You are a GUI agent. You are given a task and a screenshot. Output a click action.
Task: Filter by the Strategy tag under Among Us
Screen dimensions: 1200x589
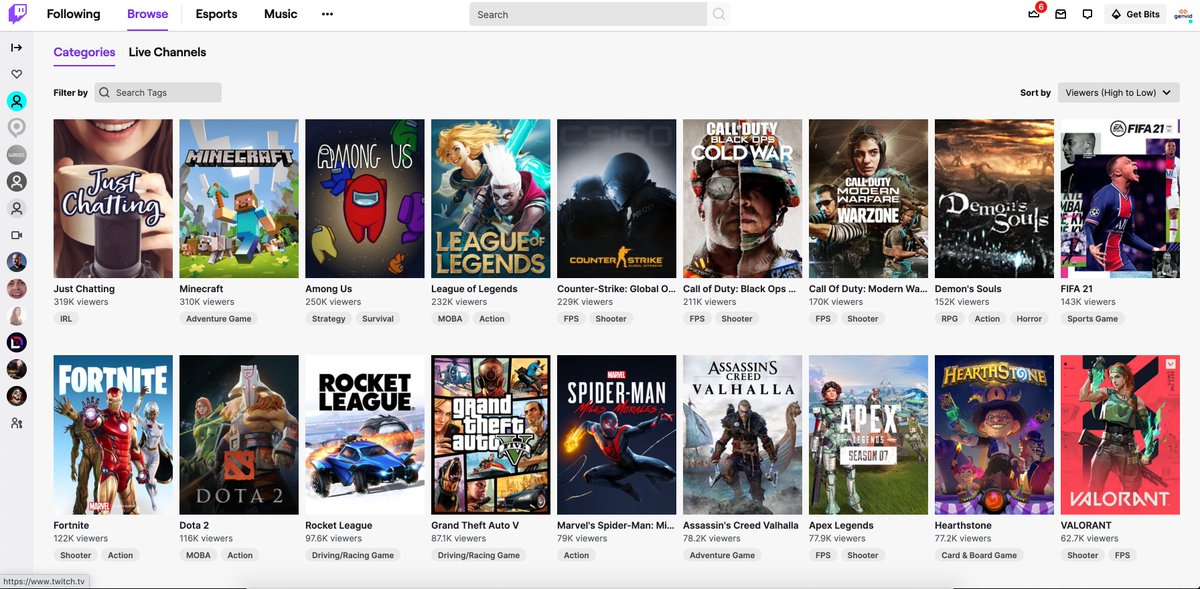[328, 318]
